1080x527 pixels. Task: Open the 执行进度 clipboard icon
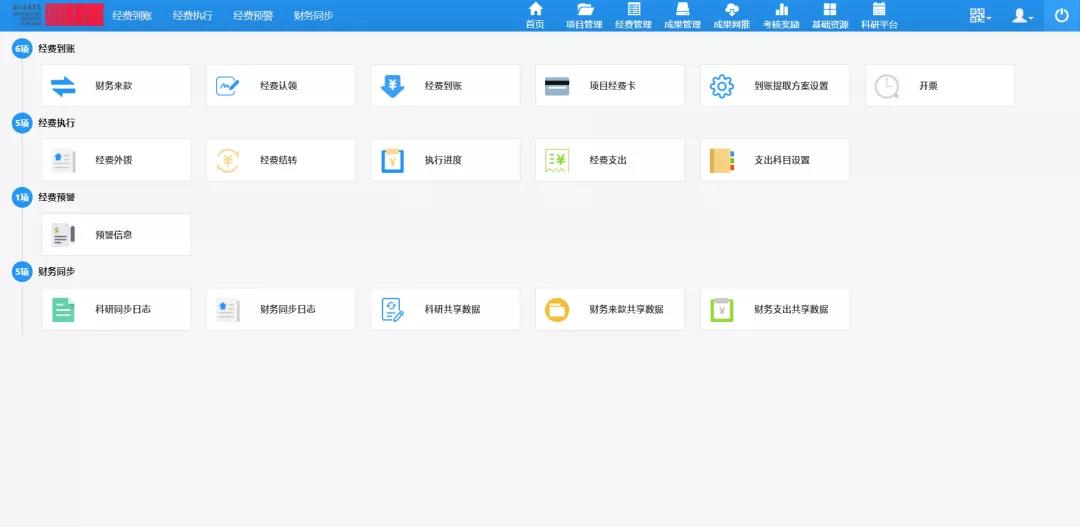click(x=393, y=160)
